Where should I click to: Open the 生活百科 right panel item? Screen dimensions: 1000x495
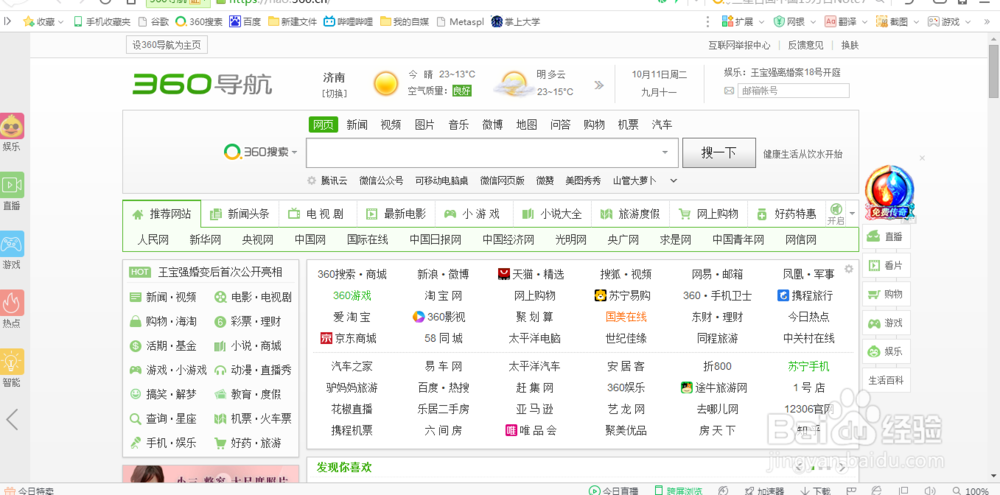[886, 381]
